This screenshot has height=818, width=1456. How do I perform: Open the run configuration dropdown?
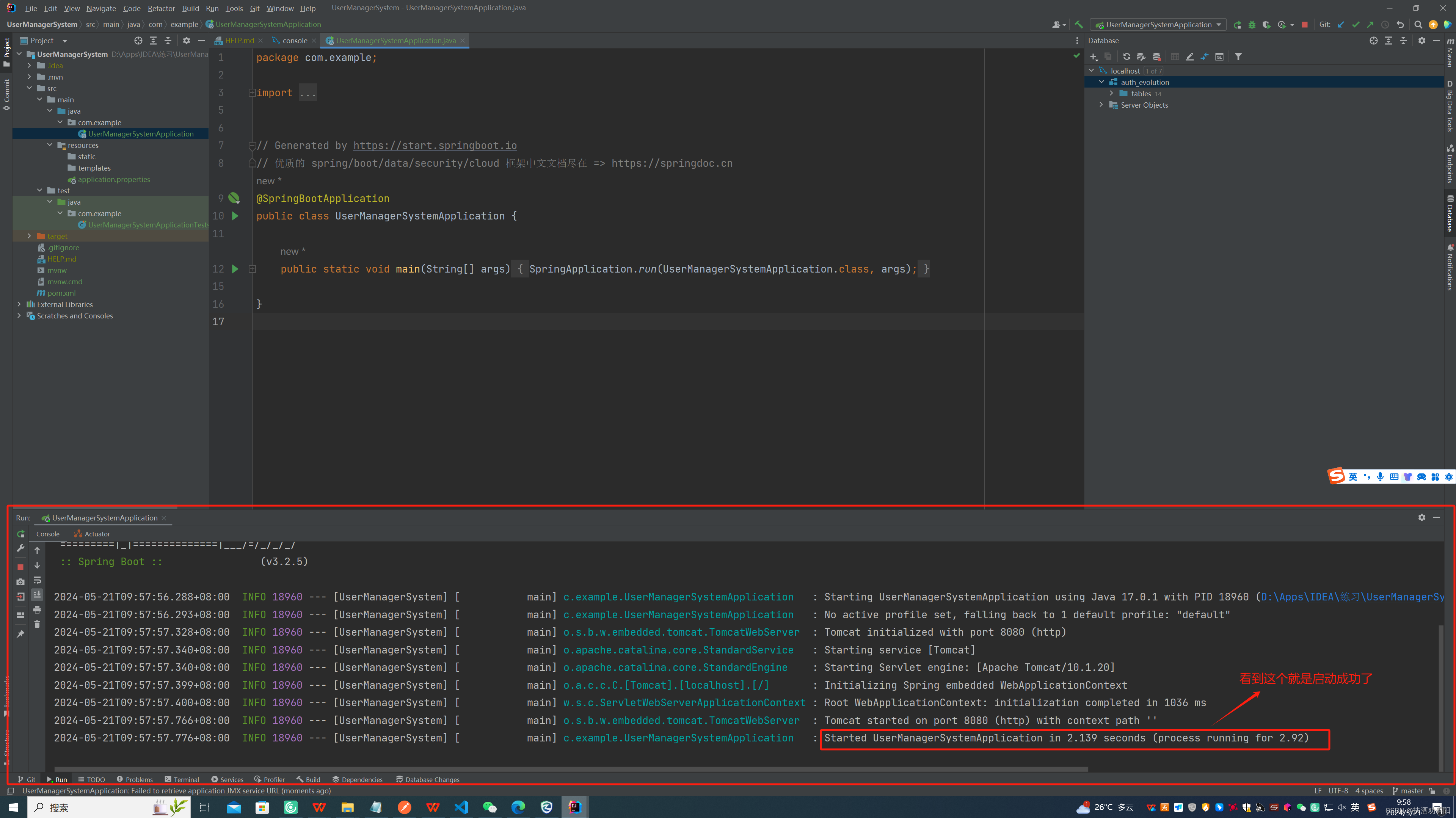pyautogui.click(x=1159, y=24)
